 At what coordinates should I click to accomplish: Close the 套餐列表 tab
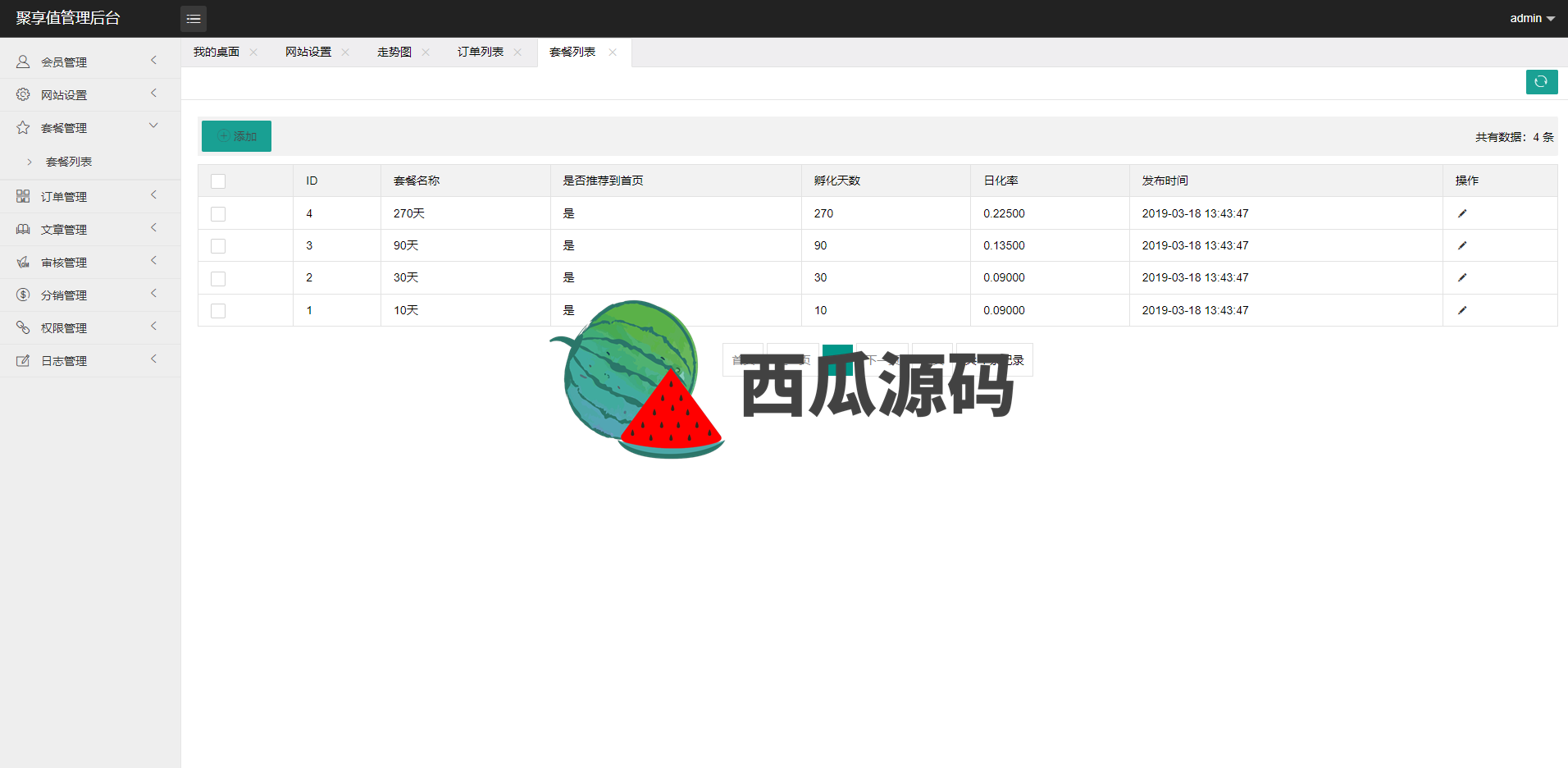[x=613, y=52]
